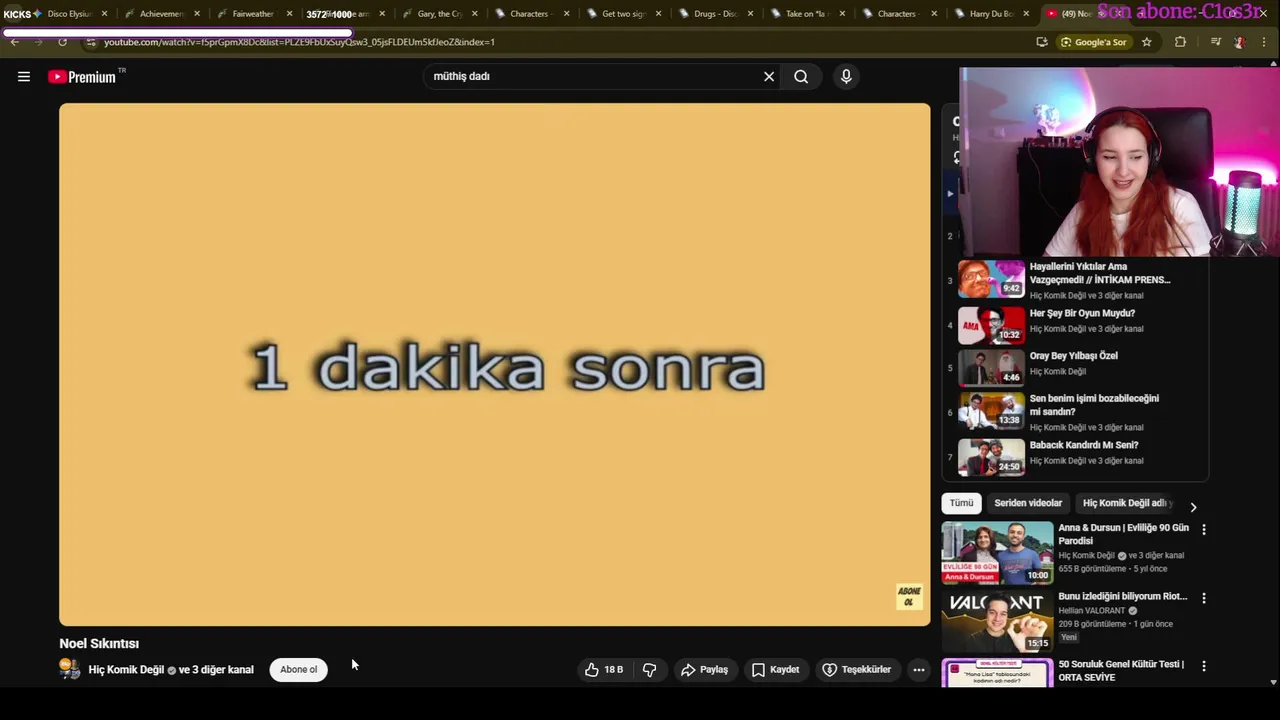Switch to the Fairweather browser tab
The height and width of the screenshot is (720, 1280).
[253, 14]
